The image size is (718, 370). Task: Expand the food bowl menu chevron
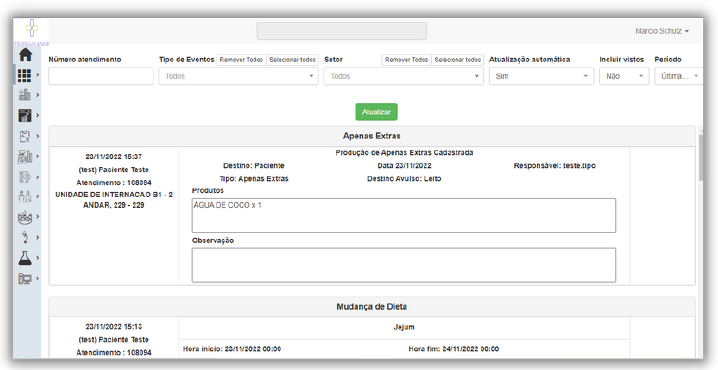point(38,217)
